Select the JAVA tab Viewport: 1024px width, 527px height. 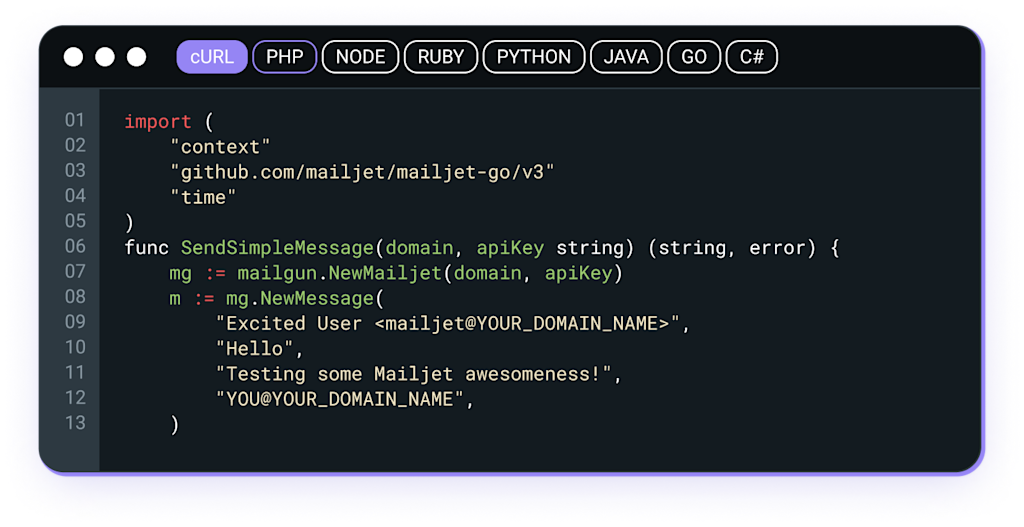(626, 57)
